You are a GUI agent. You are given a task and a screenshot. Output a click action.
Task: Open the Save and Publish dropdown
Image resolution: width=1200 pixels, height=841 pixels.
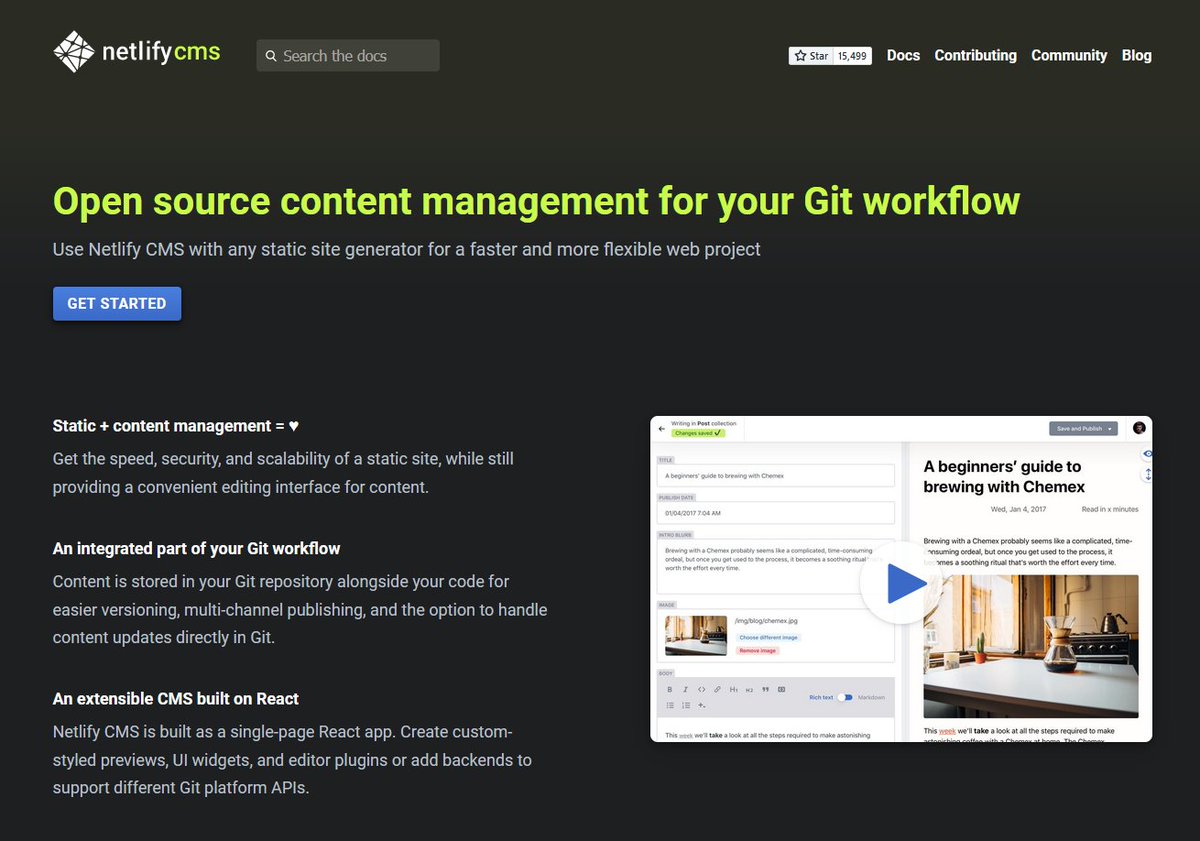coord(1083,428)
